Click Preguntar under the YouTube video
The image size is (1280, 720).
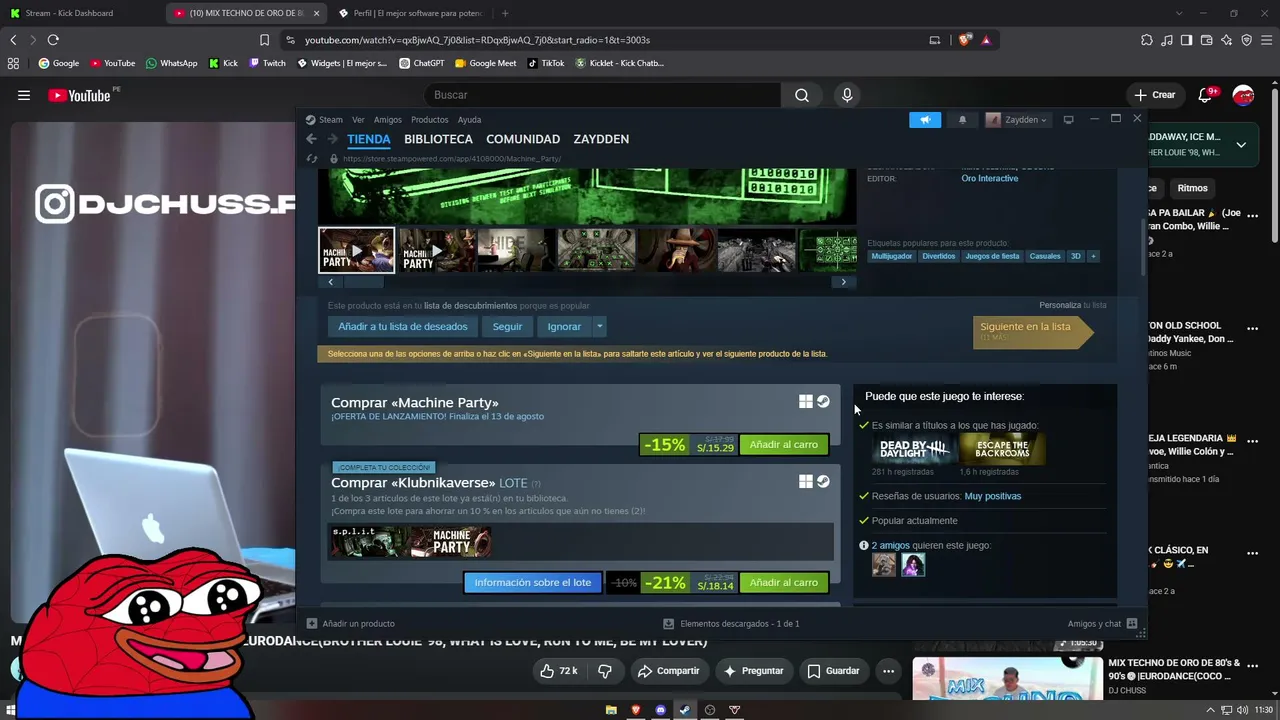coord(753,671)
